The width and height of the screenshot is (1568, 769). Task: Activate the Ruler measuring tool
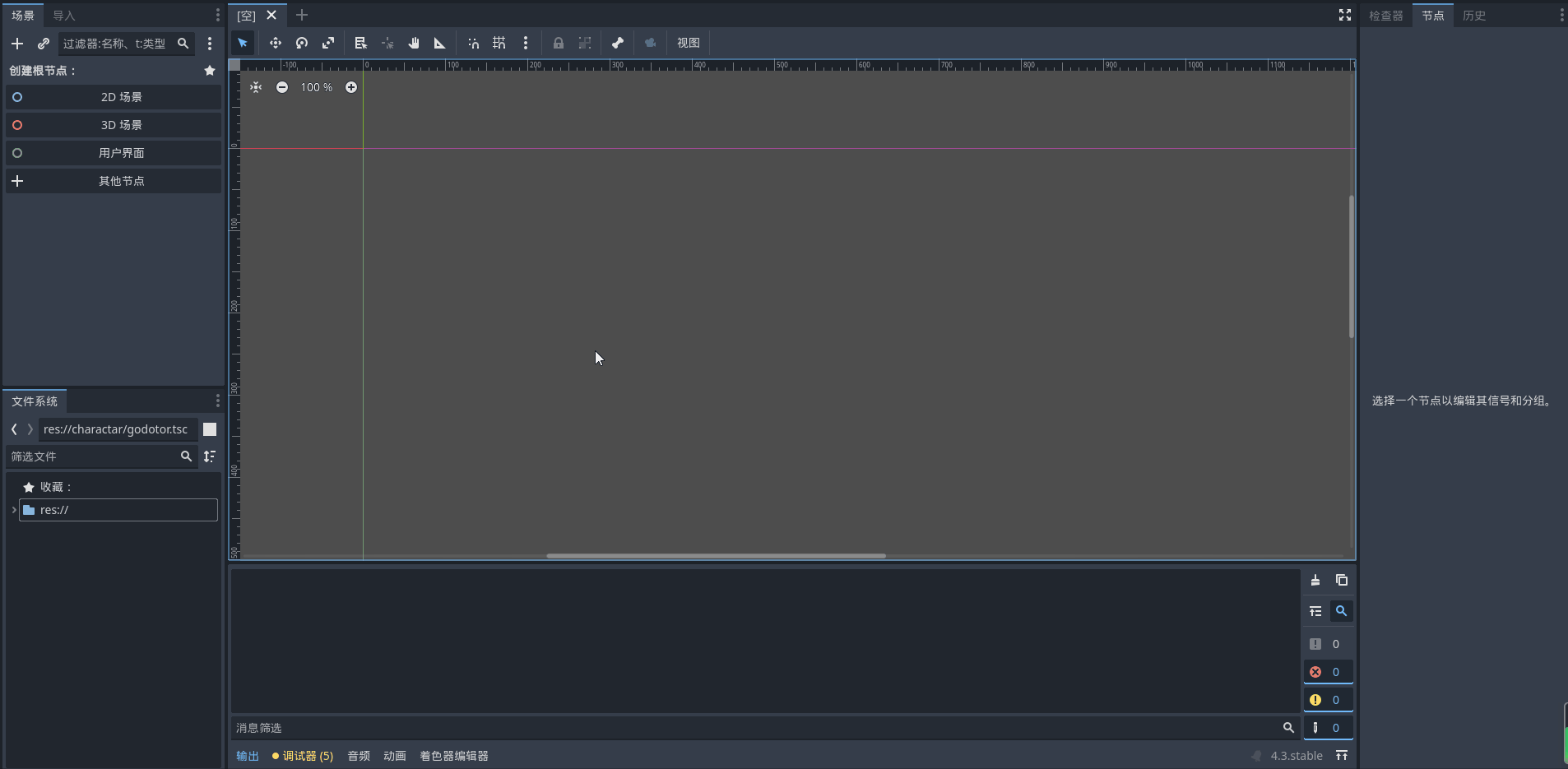439,43
